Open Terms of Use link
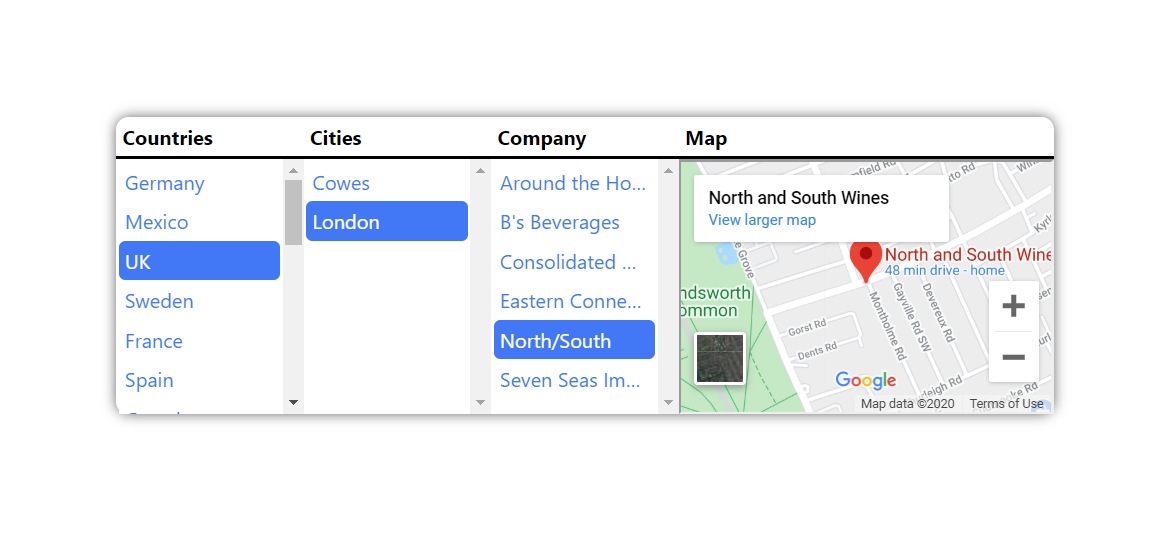Screen dimensions: 1160x552 coord(1006,404)
